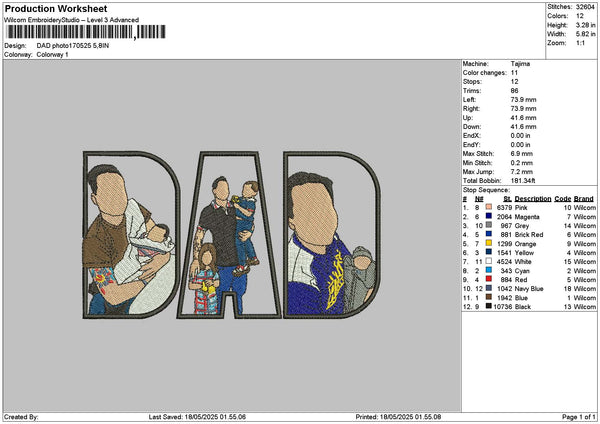Click the White thread color swatch
Image resolution: width=600 pixels, height=424 pixels.
[x=489, y=261]
